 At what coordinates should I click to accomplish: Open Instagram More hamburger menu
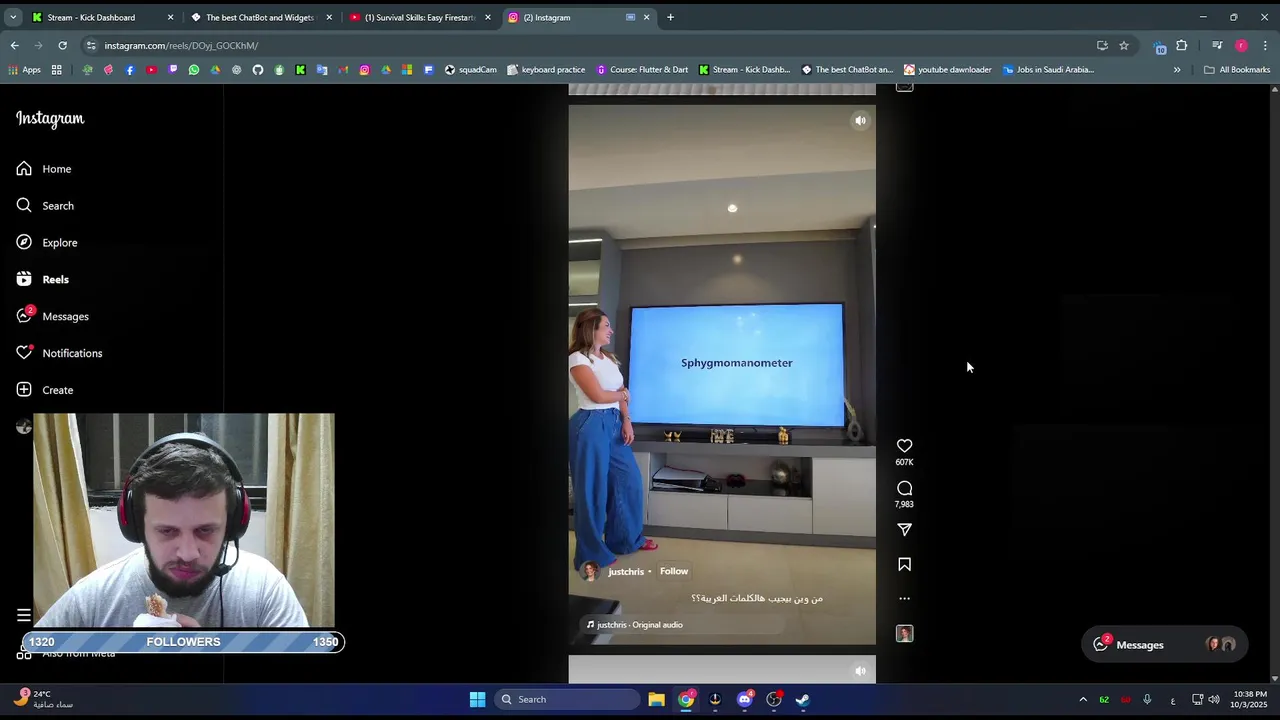(x=24, y=616)
